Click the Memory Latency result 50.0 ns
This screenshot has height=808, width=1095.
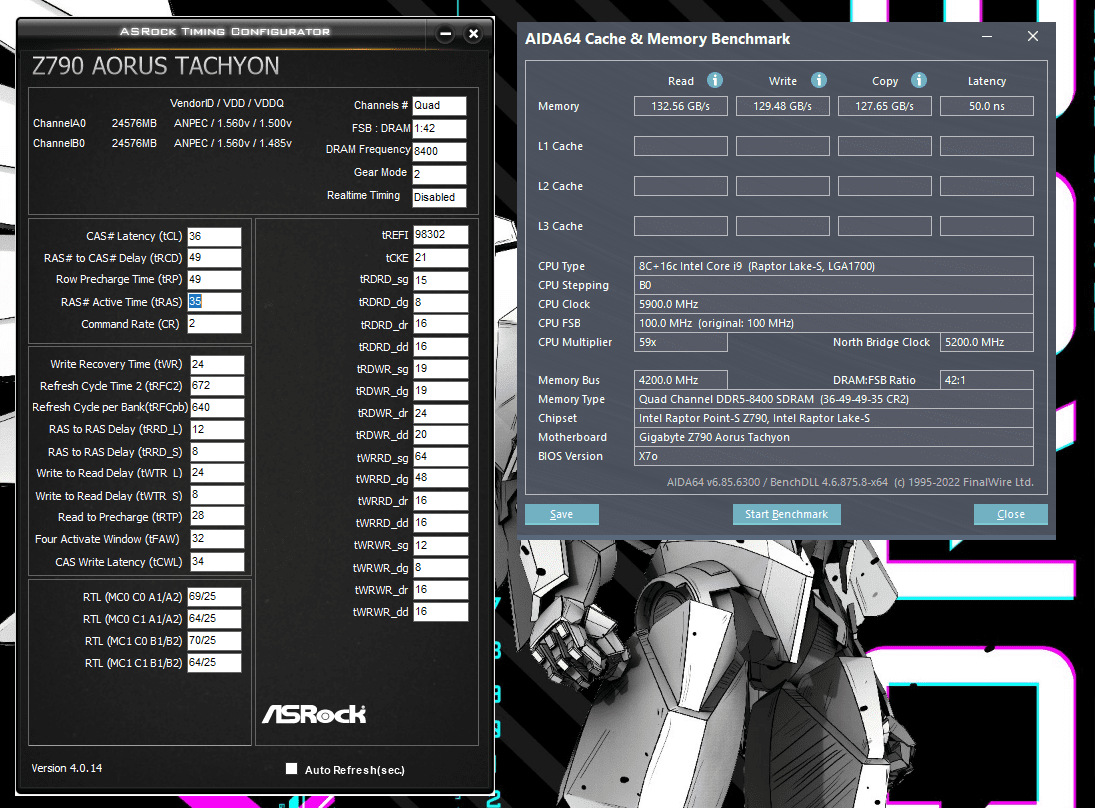(987, 106)
